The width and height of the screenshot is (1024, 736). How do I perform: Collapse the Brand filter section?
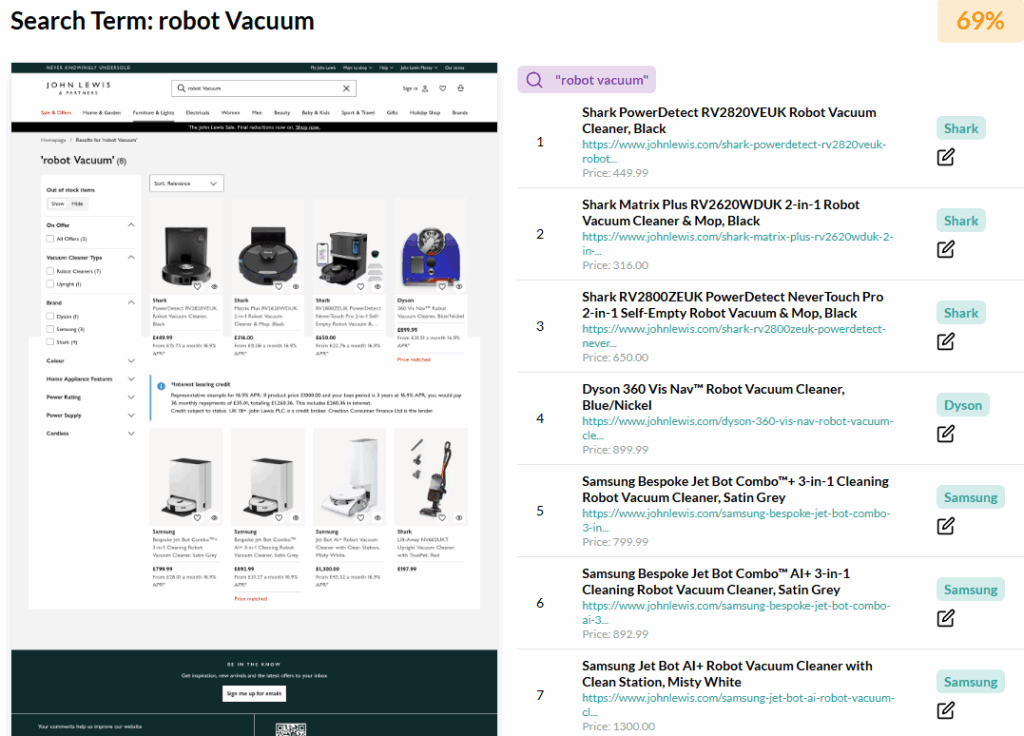click(x=131, y=301)
